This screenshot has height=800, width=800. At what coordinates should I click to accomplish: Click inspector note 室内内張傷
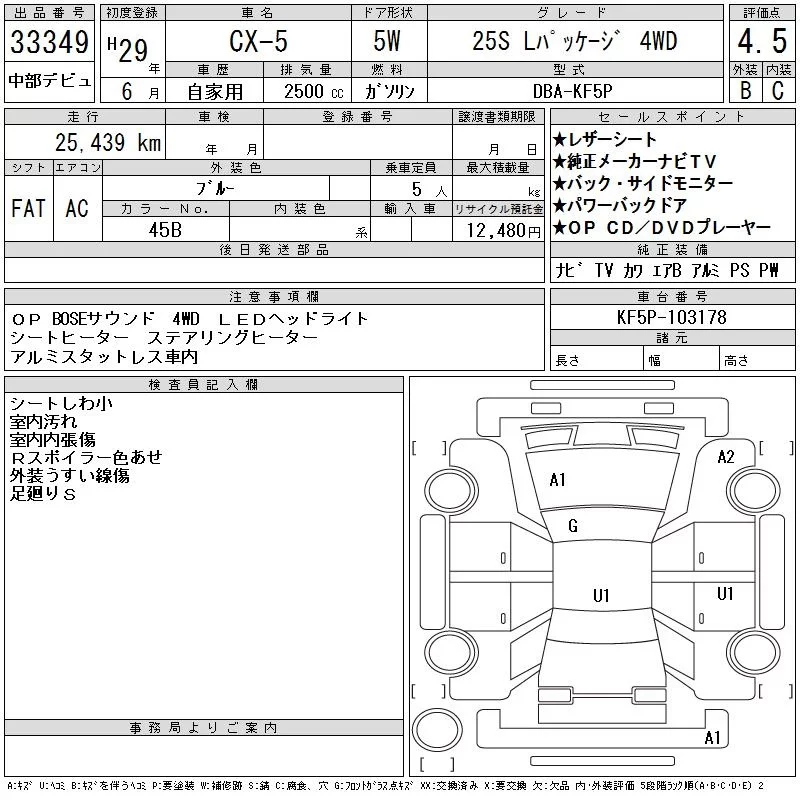pos(53,439)
